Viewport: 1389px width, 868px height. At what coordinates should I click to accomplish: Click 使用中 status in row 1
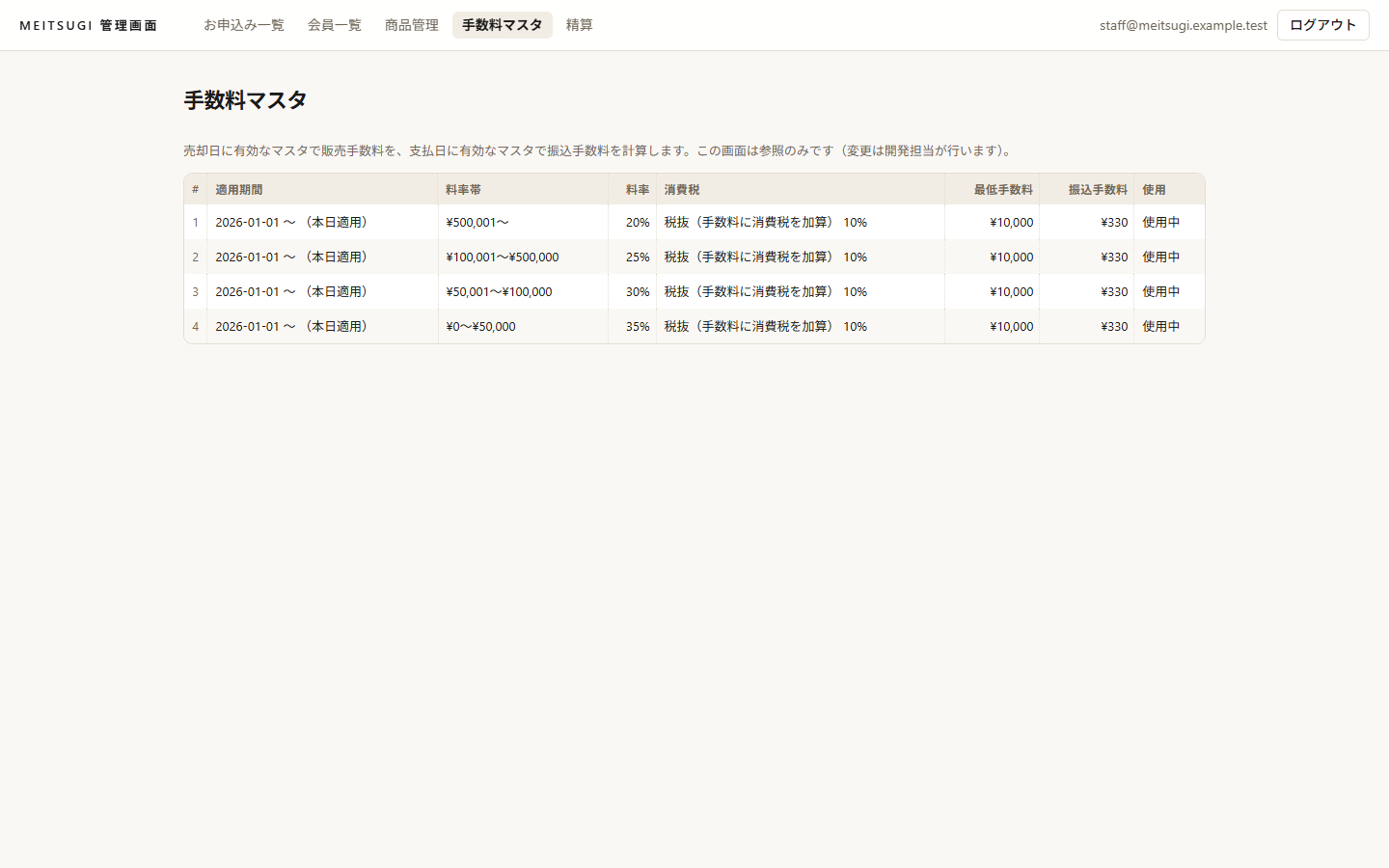[1161, 222]
